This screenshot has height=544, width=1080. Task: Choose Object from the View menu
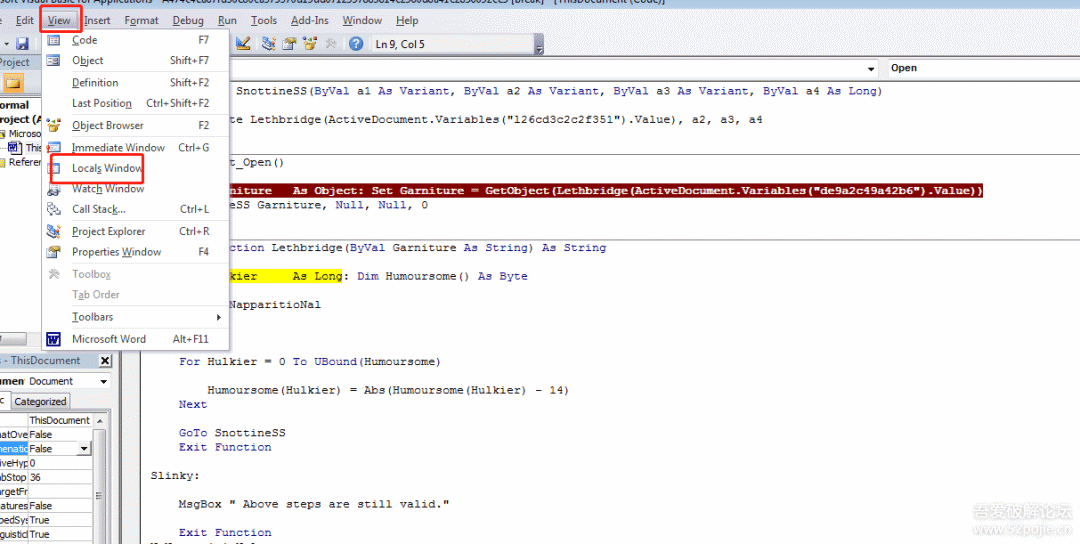coord(136,61)
